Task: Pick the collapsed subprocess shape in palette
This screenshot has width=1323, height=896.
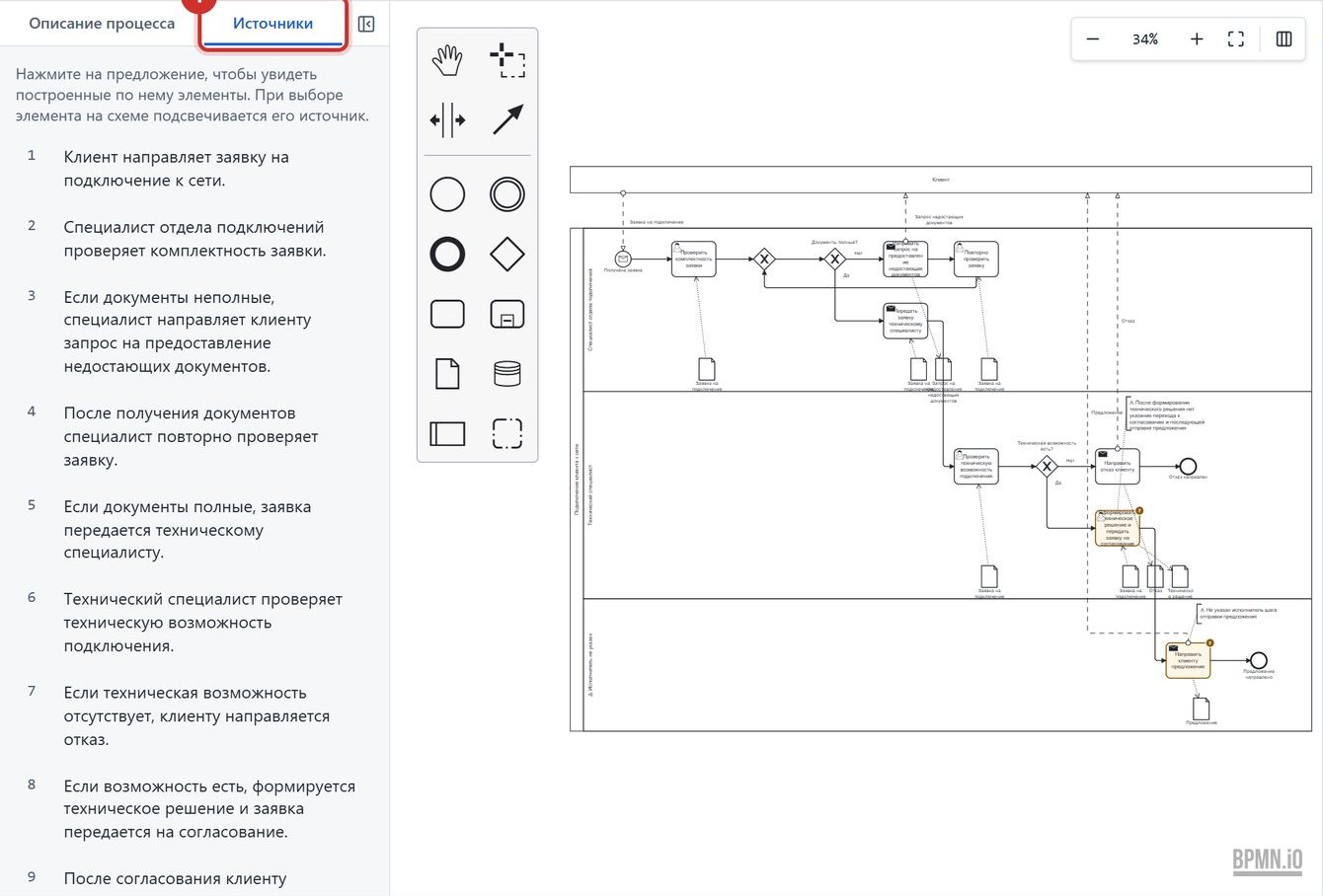Action: coord(507,314)
